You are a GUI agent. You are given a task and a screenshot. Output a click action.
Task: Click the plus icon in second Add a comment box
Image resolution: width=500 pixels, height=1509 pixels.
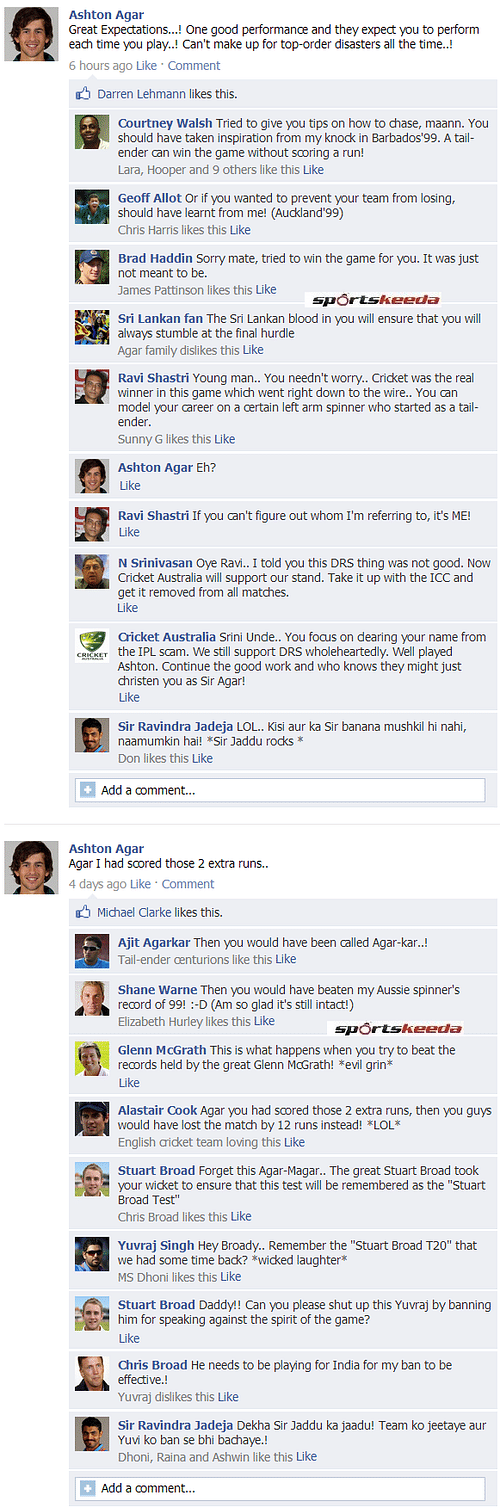(x=88, y=1487)
